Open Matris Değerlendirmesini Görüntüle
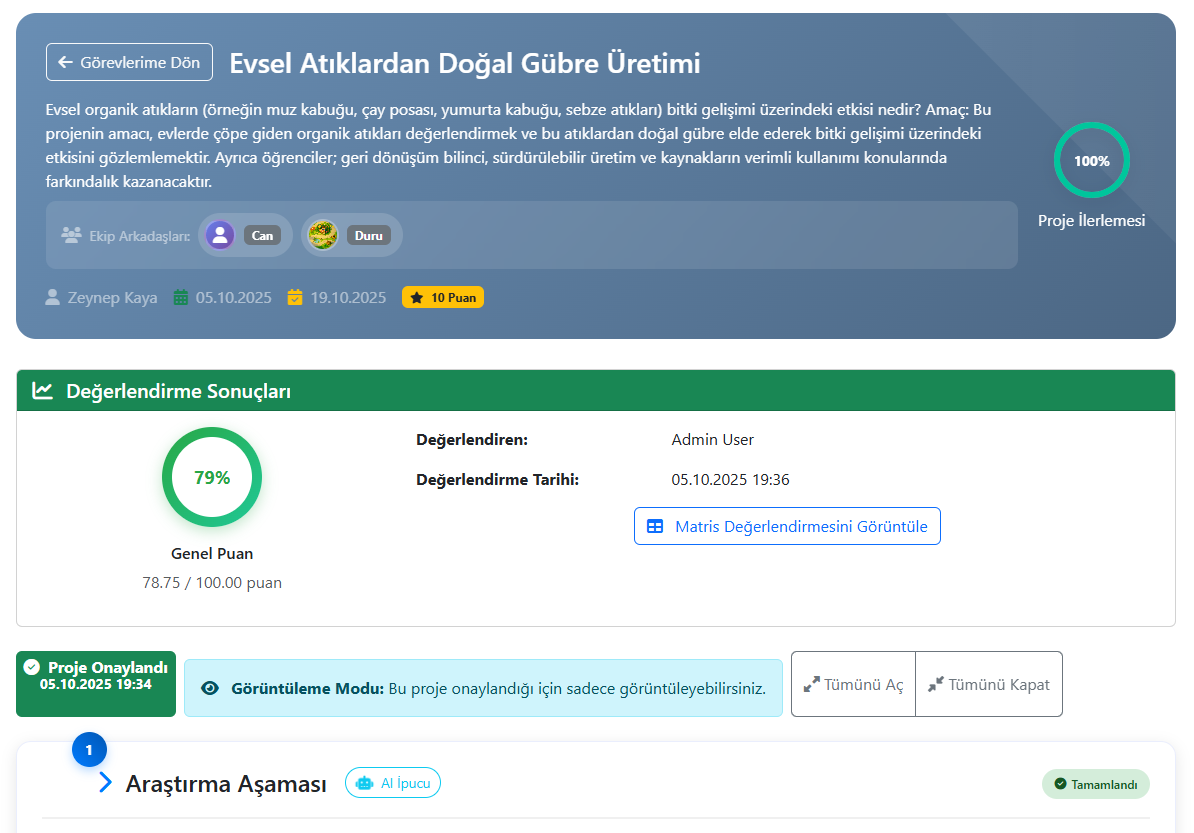 (x=786, y=525)
